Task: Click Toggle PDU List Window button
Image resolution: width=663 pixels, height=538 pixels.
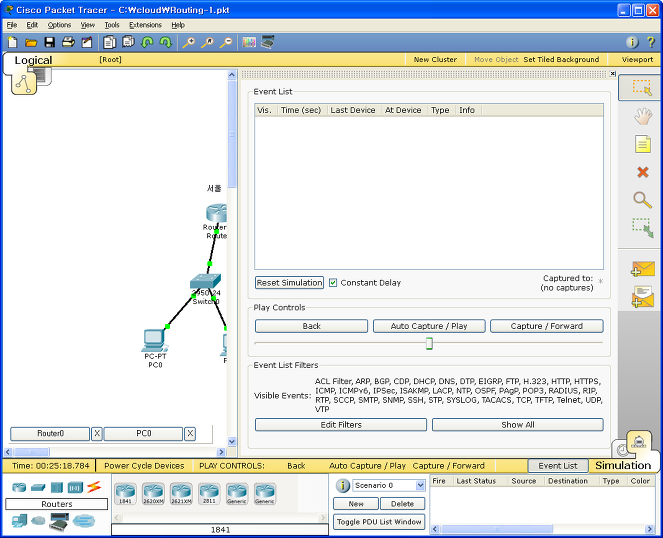Action: 379,522
